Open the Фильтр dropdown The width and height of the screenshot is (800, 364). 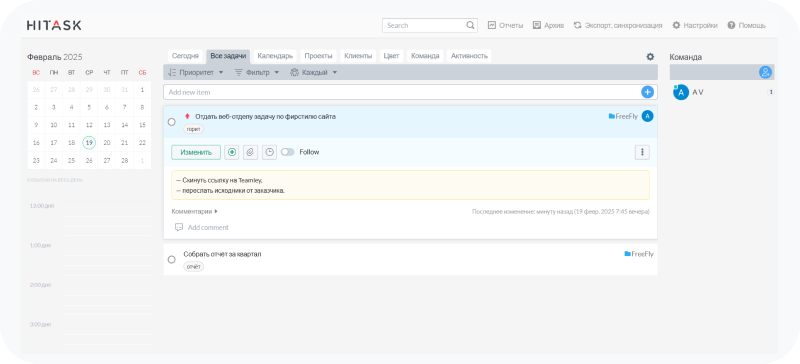click(257, 72)
